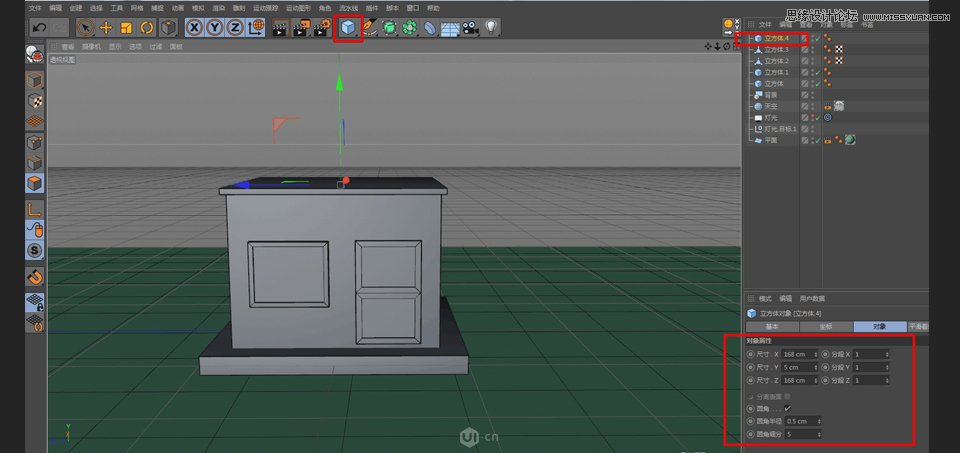960x453 pixels.
Task: Click render to picture viewer icon
Action: [x=301, y=28]
